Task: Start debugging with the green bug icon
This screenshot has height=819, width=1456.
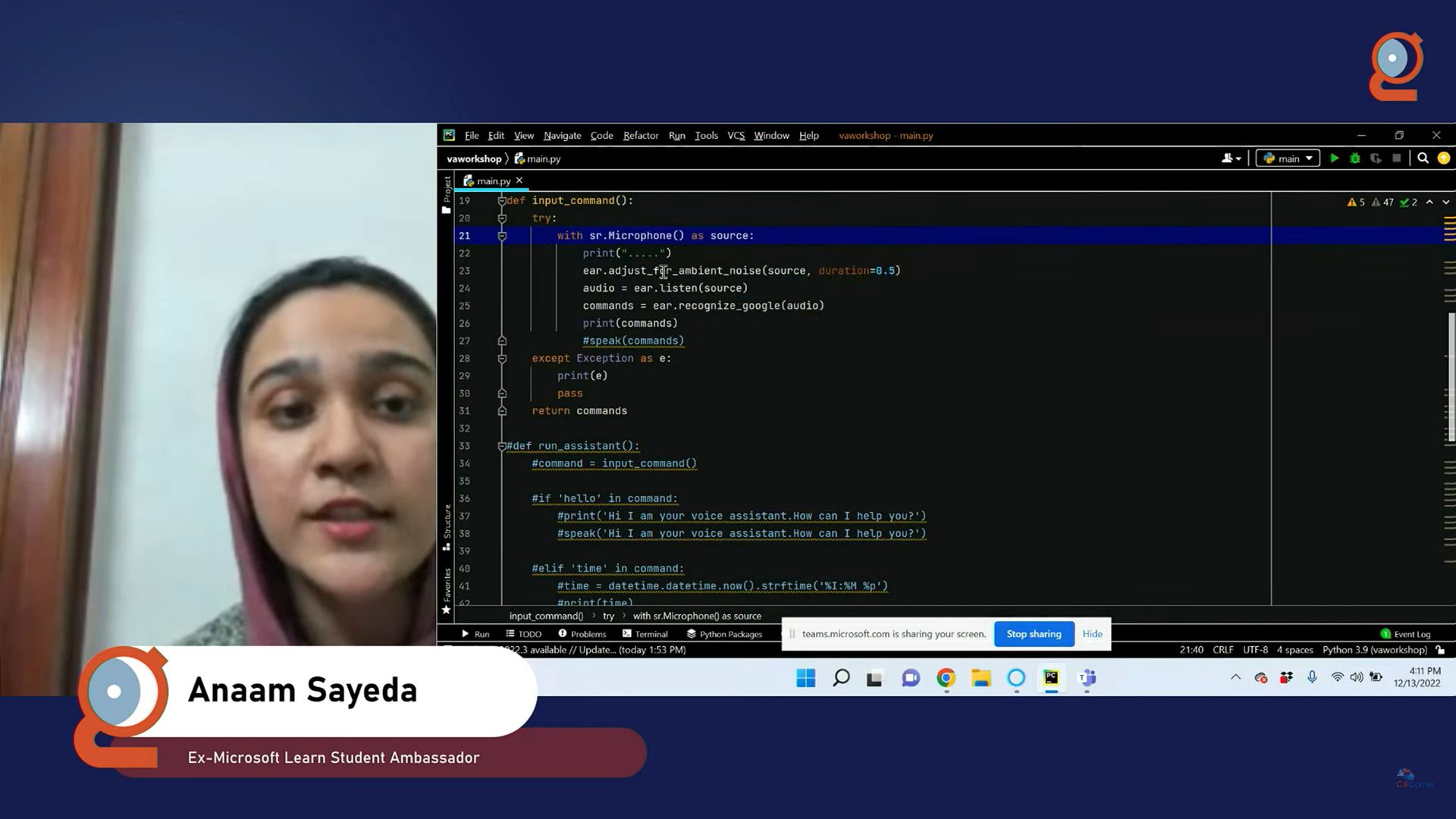Action: [x=1355, y=158]
